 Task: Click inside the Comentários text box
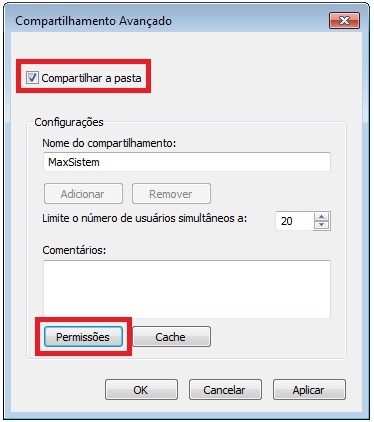(187, 289)
